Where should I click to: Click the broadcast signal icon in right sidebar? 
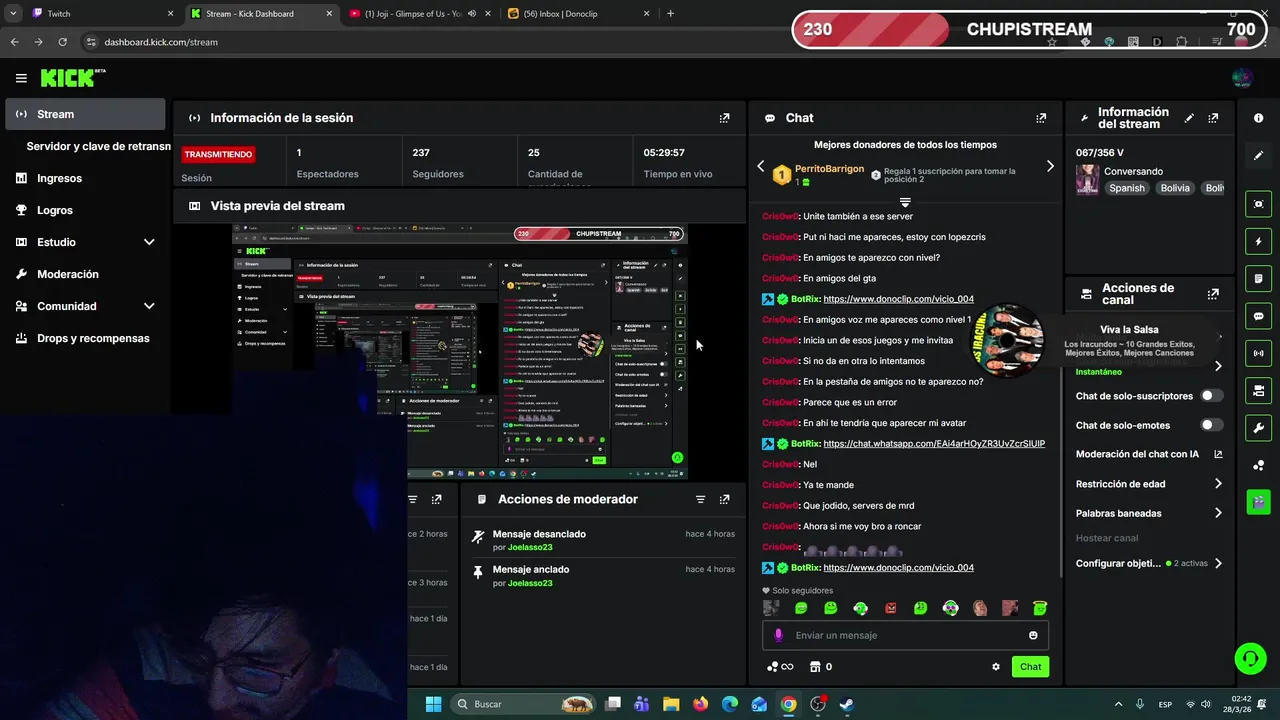1258,353
